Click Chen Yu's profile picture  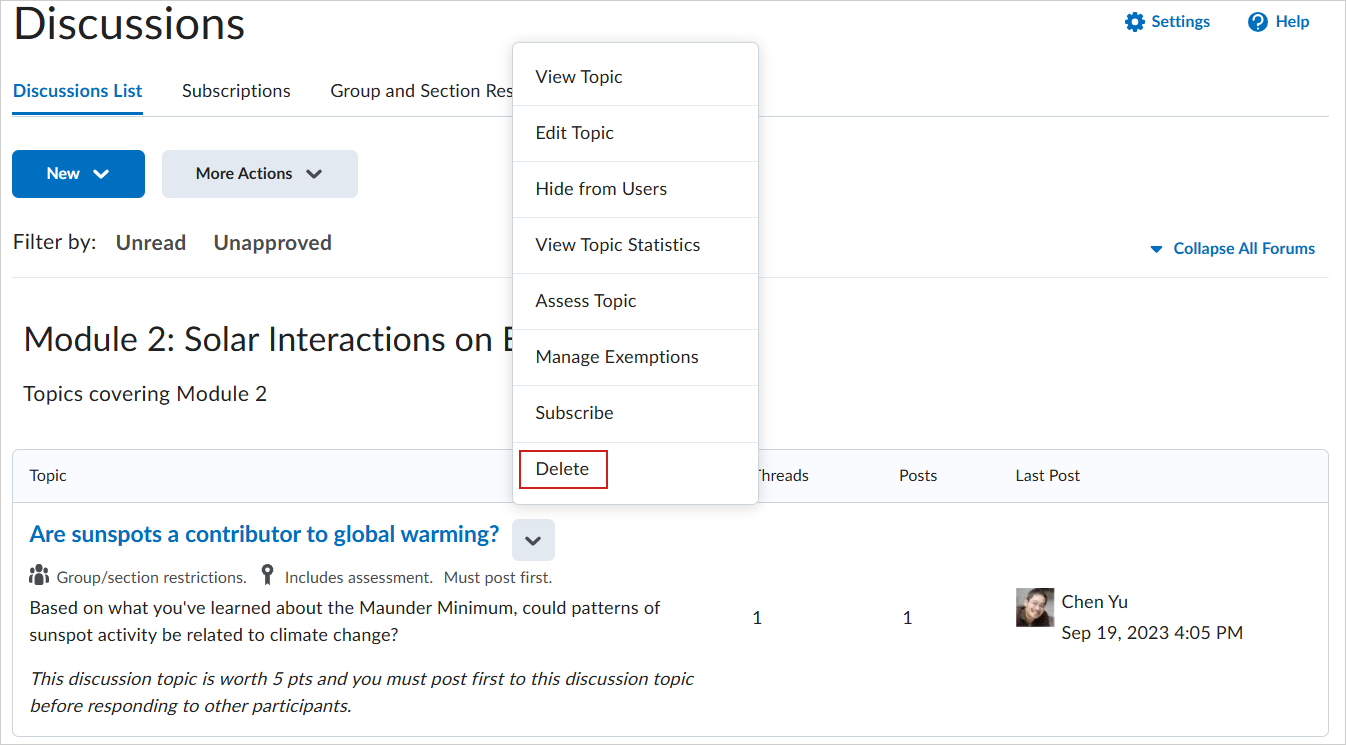1034,607
